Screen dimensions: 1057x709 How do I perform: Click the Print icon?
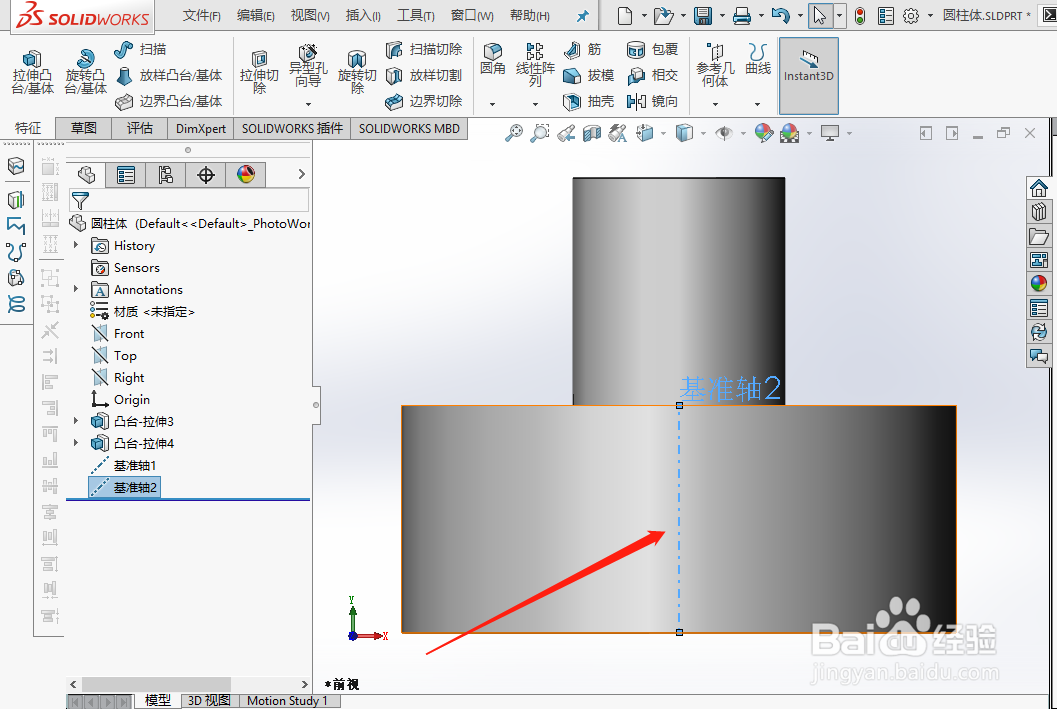tap(742, 16)
